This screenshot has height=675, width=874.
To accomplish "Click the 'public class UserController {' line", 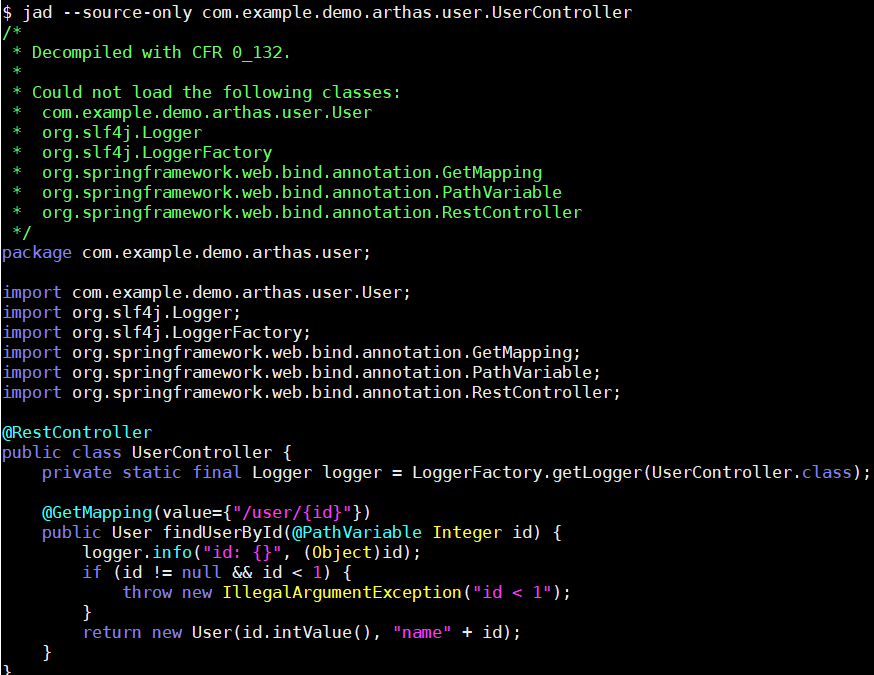I will click(147, 453).
